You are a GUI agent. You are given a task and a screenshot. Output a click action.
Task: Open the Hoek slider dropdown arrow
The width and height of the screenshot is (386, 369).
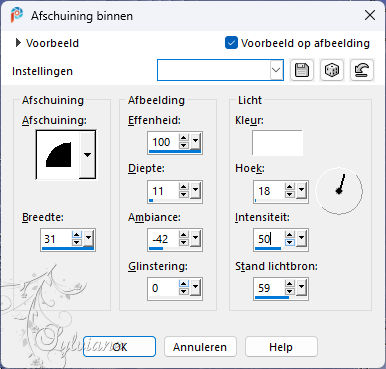coord(302,191)
